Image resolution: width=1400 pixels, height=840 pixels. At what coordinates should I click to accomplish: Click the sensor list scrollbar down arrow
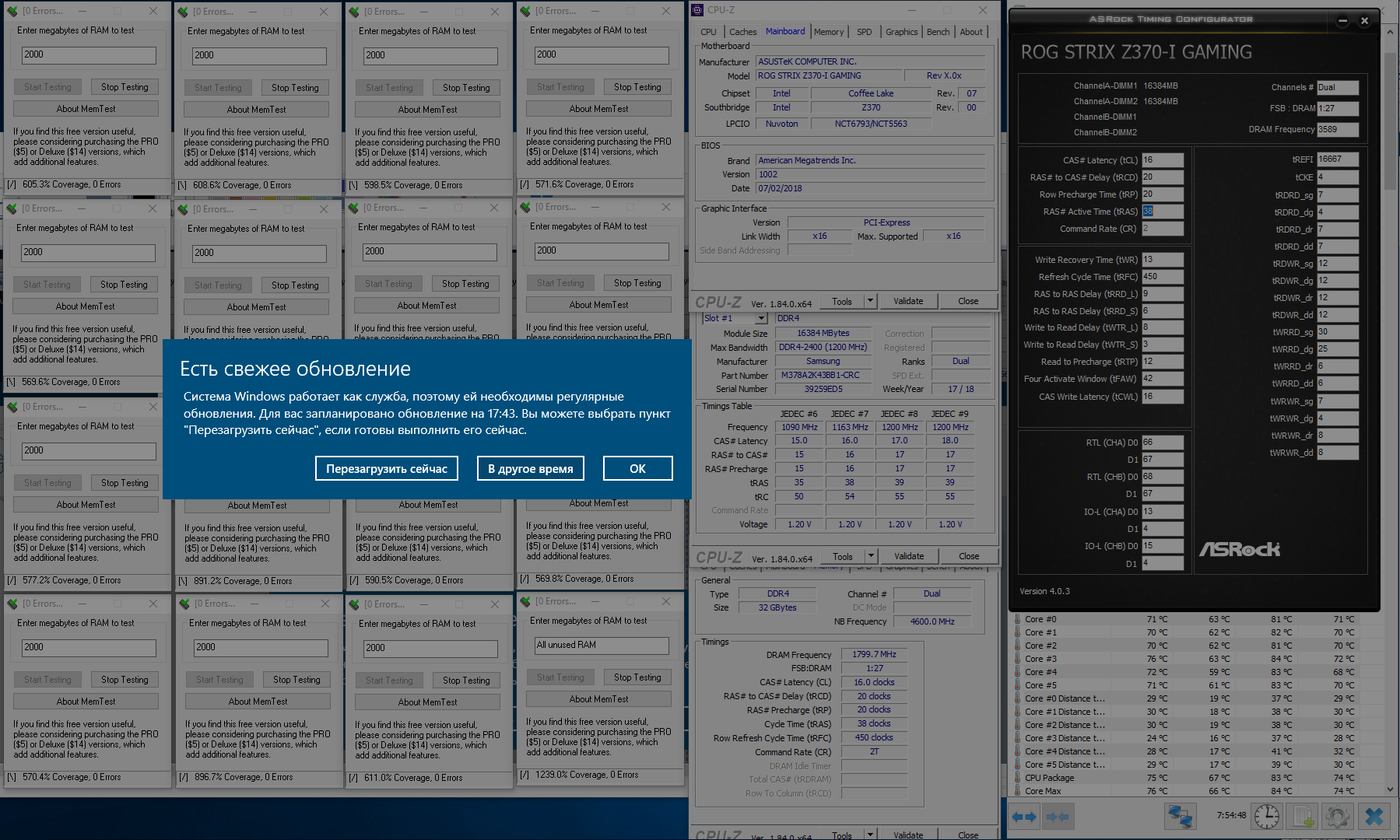[x=1391, y=789]
